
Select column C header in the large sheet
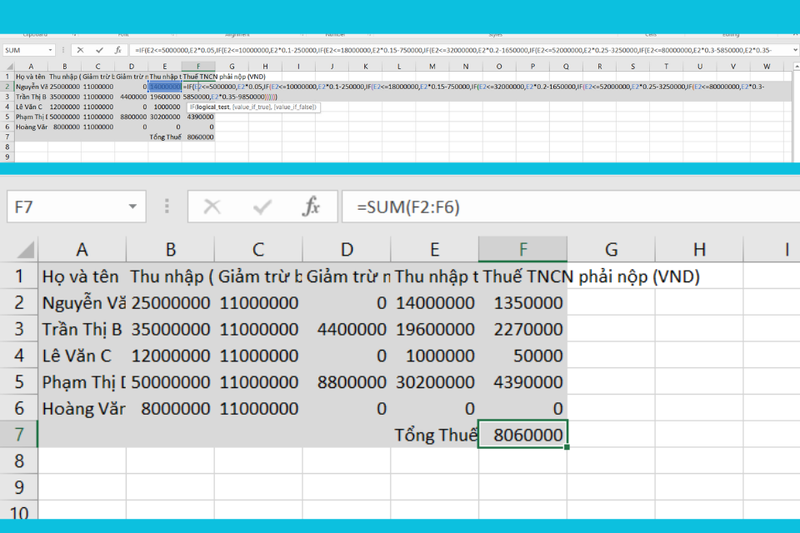coord(258,249)
